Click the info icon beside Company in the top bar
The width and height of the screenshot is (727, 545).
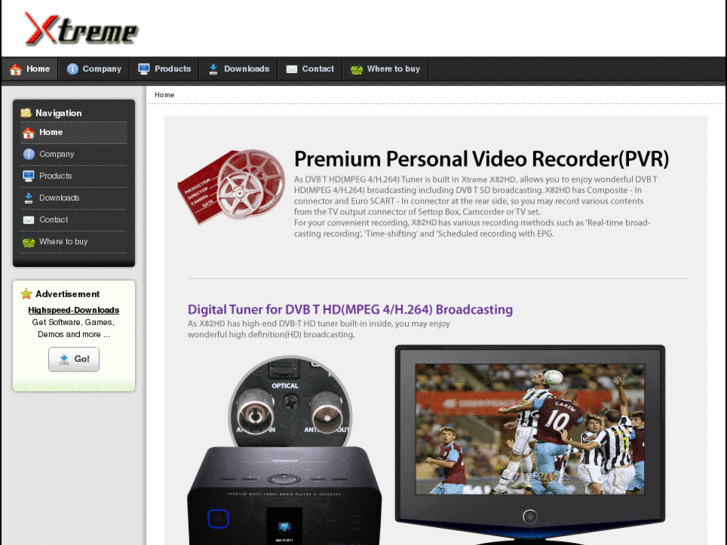coord(72,69)
